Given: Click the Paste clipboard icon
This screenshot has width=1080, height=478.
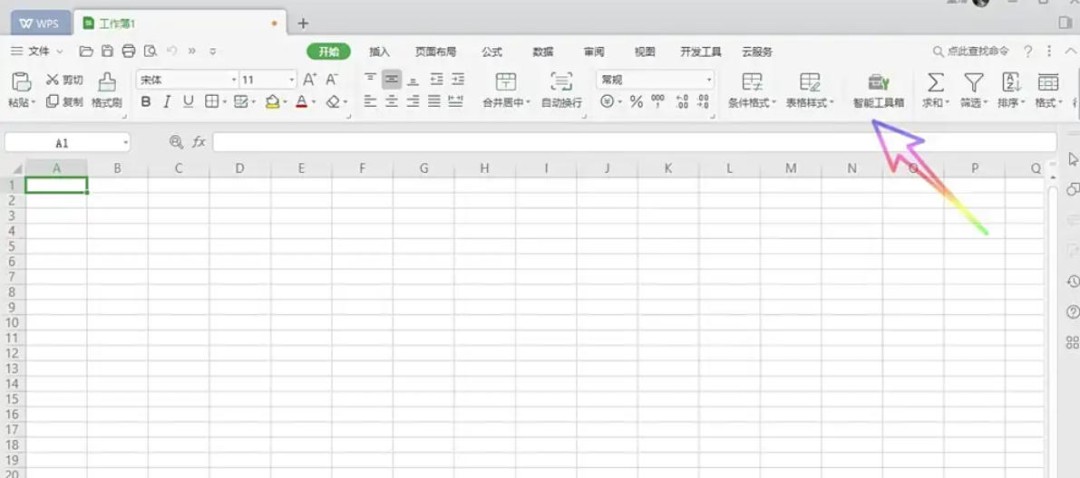Looking at the screenshot, I should click(x=22, y=83).
